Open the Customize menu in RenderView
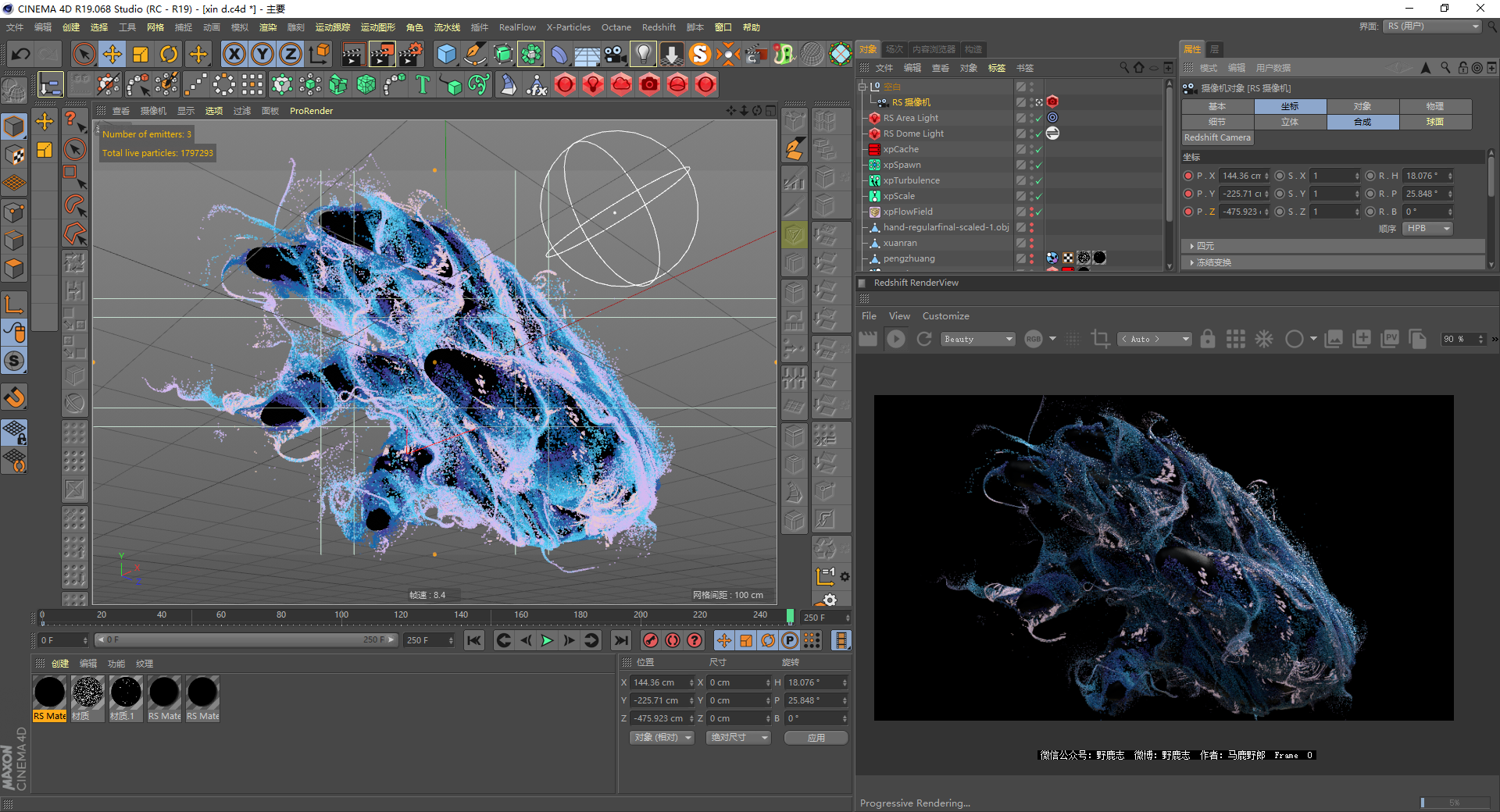This screenshot has height=812, width=1500. [945, 316]
